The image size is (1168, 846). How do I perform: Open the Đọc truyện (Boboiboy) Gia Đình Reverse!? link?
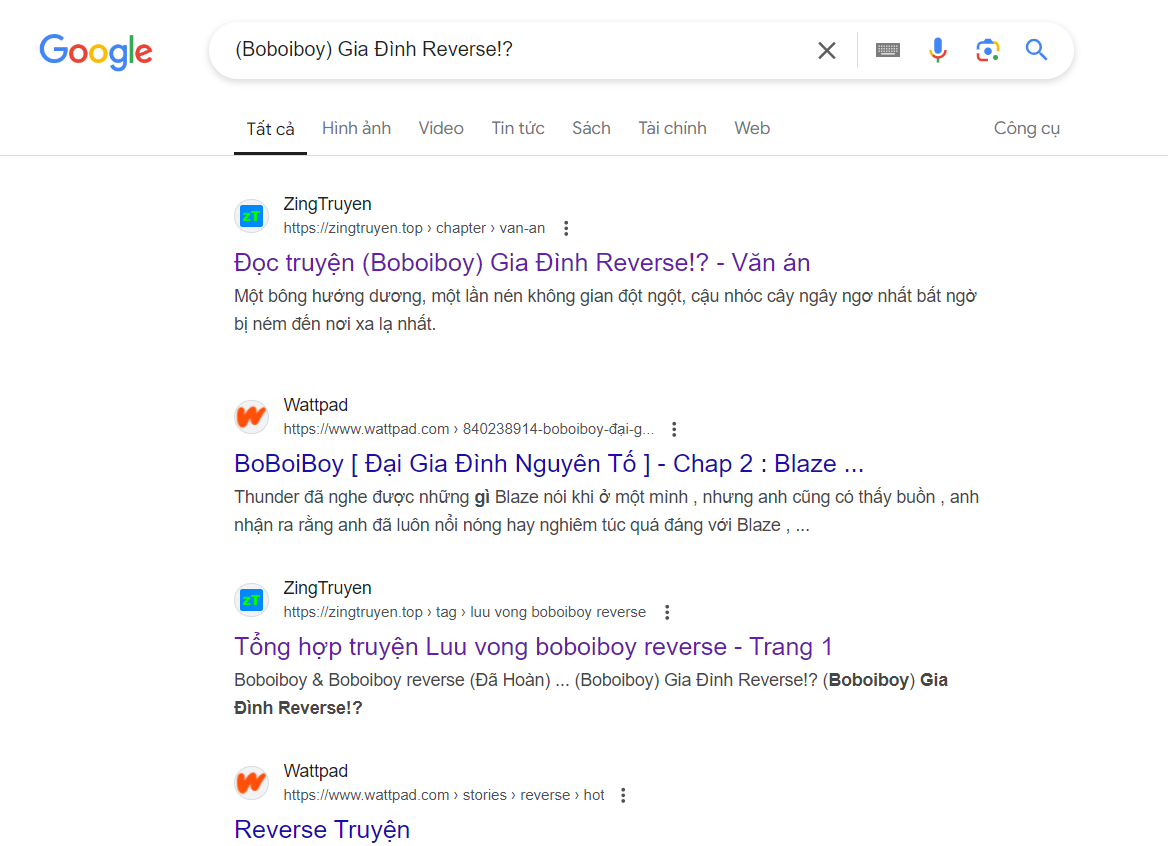522,263
